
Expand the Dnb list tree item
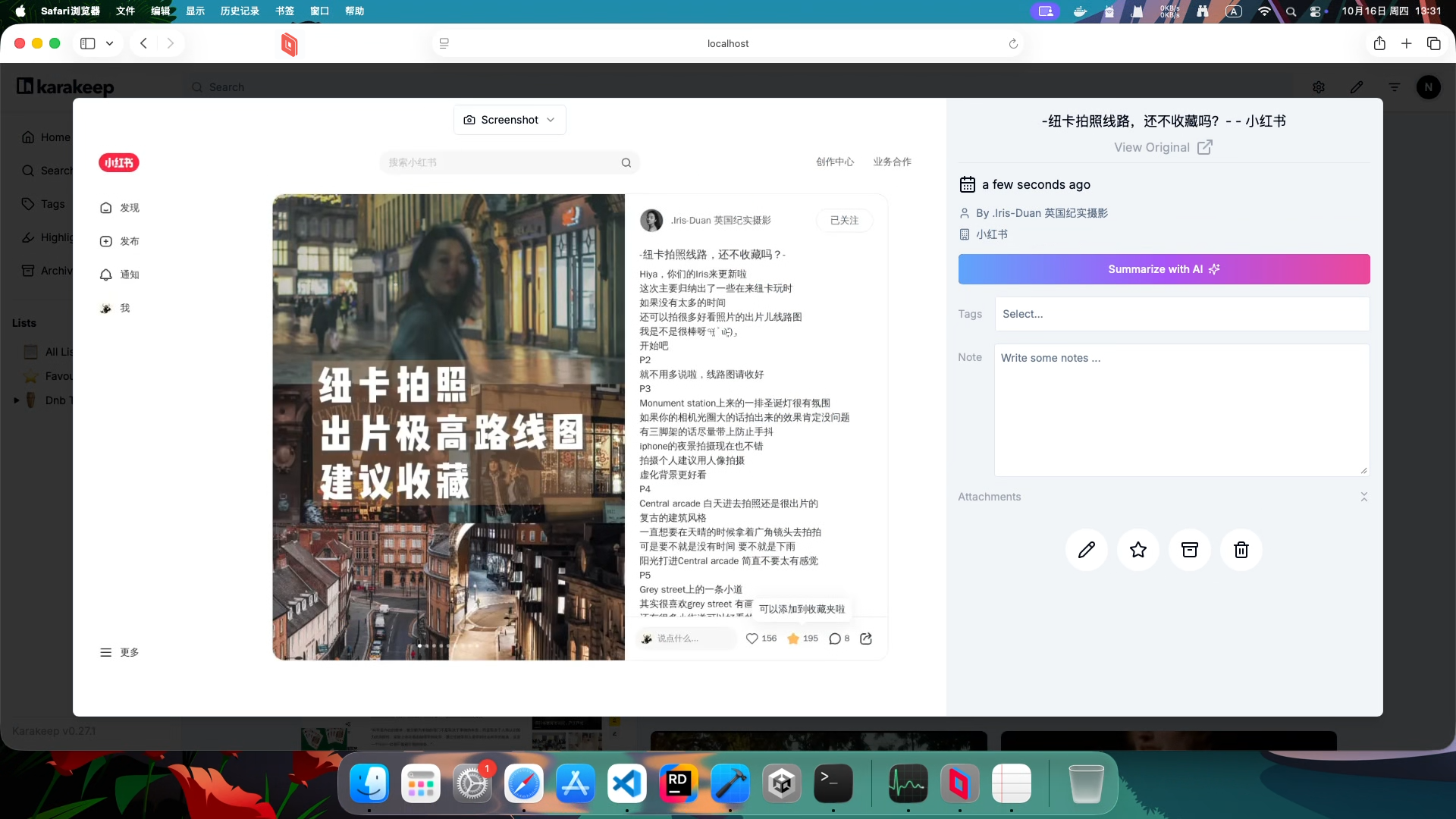(17, 400)
